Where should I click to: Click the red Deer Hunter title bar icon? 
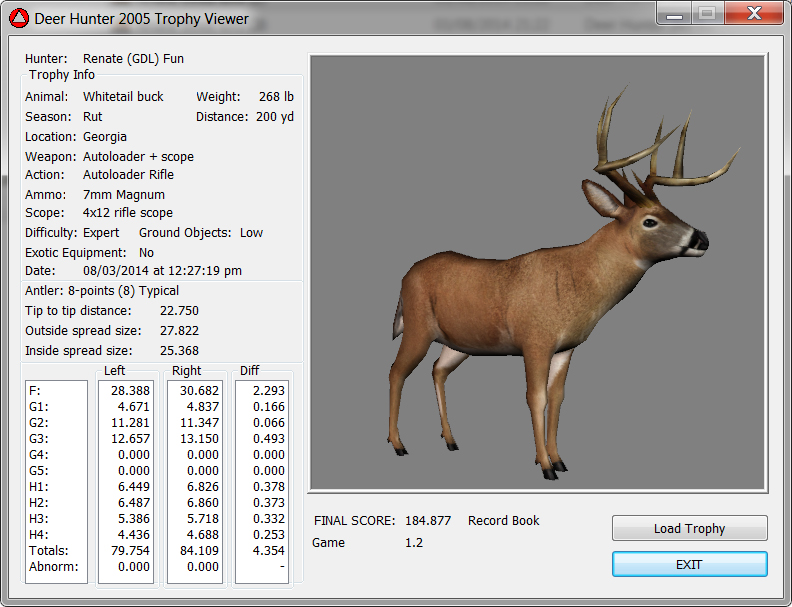point(18,18)
